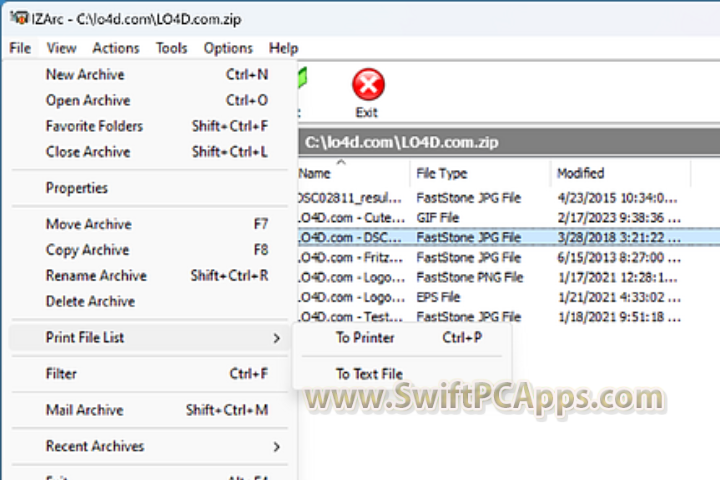Viewport: 720px width, 480px height.
Task: Click the archive path bar C:\lo4d.com\LO4D.com.zip
Action: pos(509,142)
